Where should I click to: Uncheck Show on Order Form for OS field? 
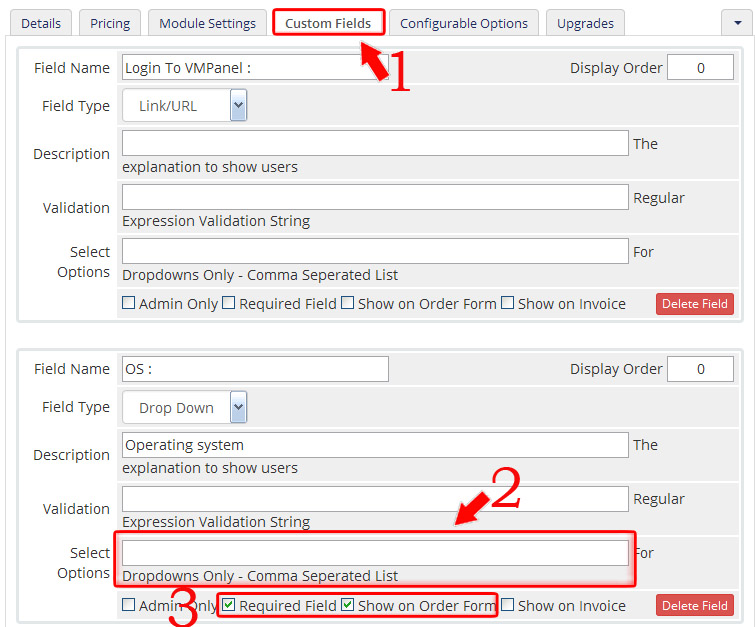point(347,605)
